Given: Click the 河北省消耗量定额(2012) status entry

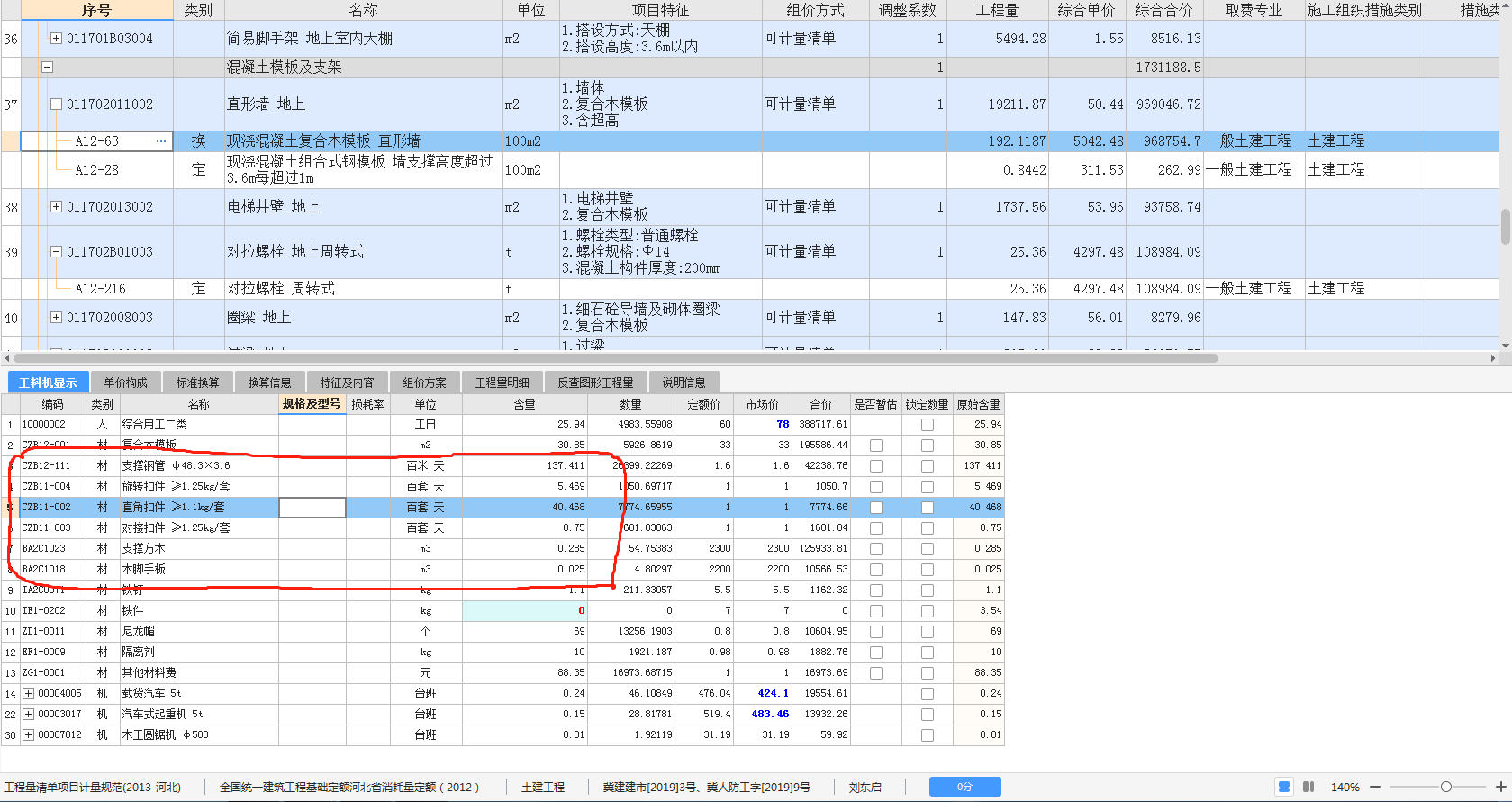Looking at the screenshot, I should [x=349, y=788].
